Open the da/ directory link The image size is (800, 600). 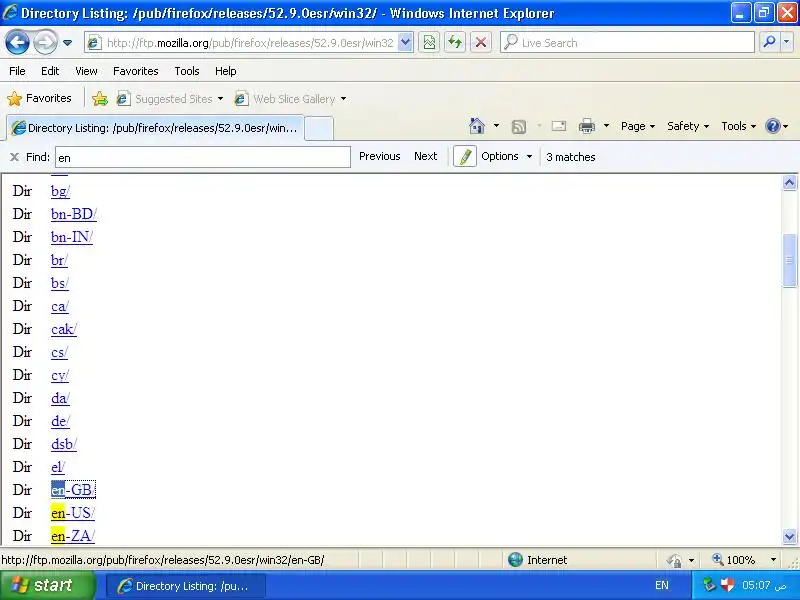tap(60, 398)
